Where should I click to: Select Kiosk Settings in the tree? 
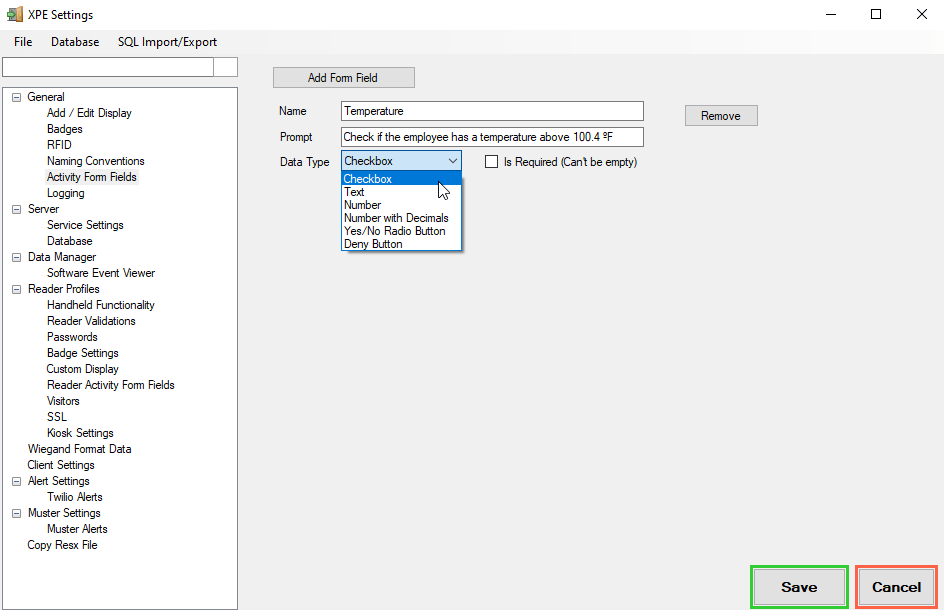click(81, 433)
